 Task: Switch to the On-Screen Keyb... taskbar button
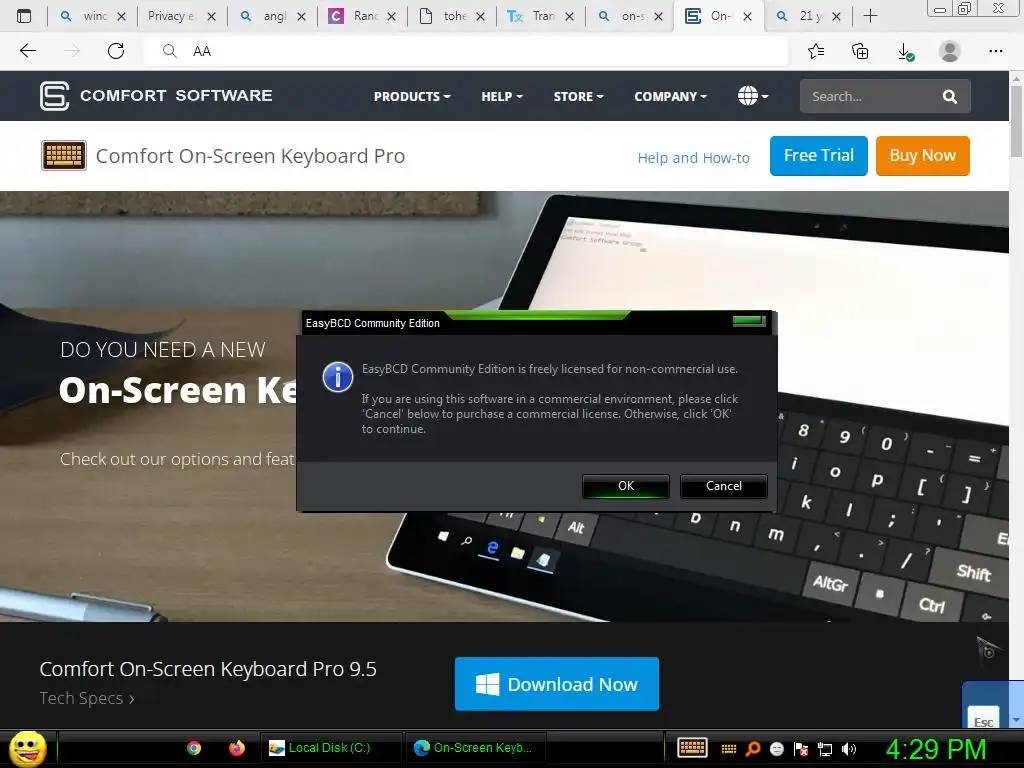pos(475,748)
